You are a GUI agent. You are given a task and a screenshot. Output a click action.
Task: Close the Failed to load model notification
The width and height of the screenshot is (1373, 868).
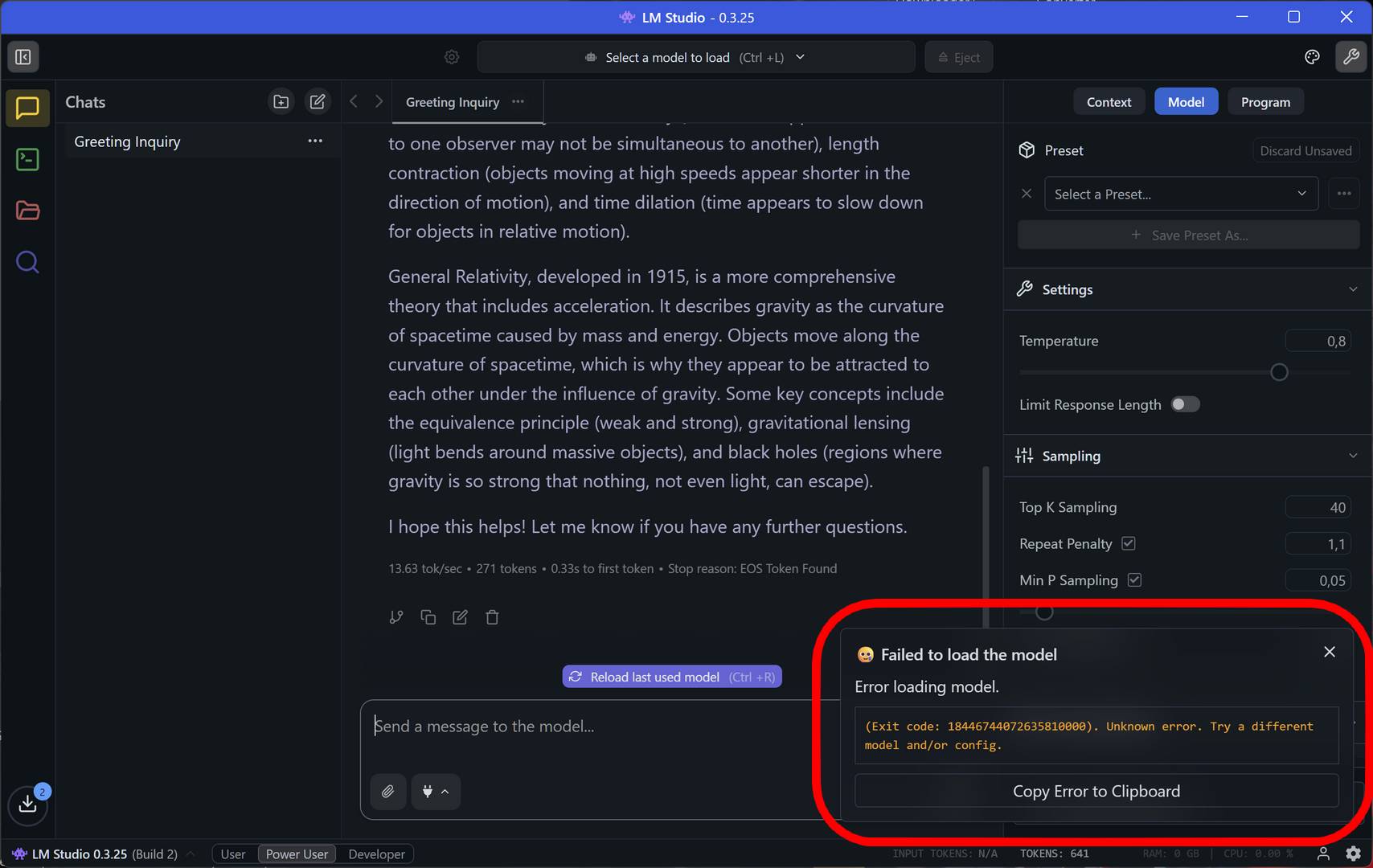1330,652
